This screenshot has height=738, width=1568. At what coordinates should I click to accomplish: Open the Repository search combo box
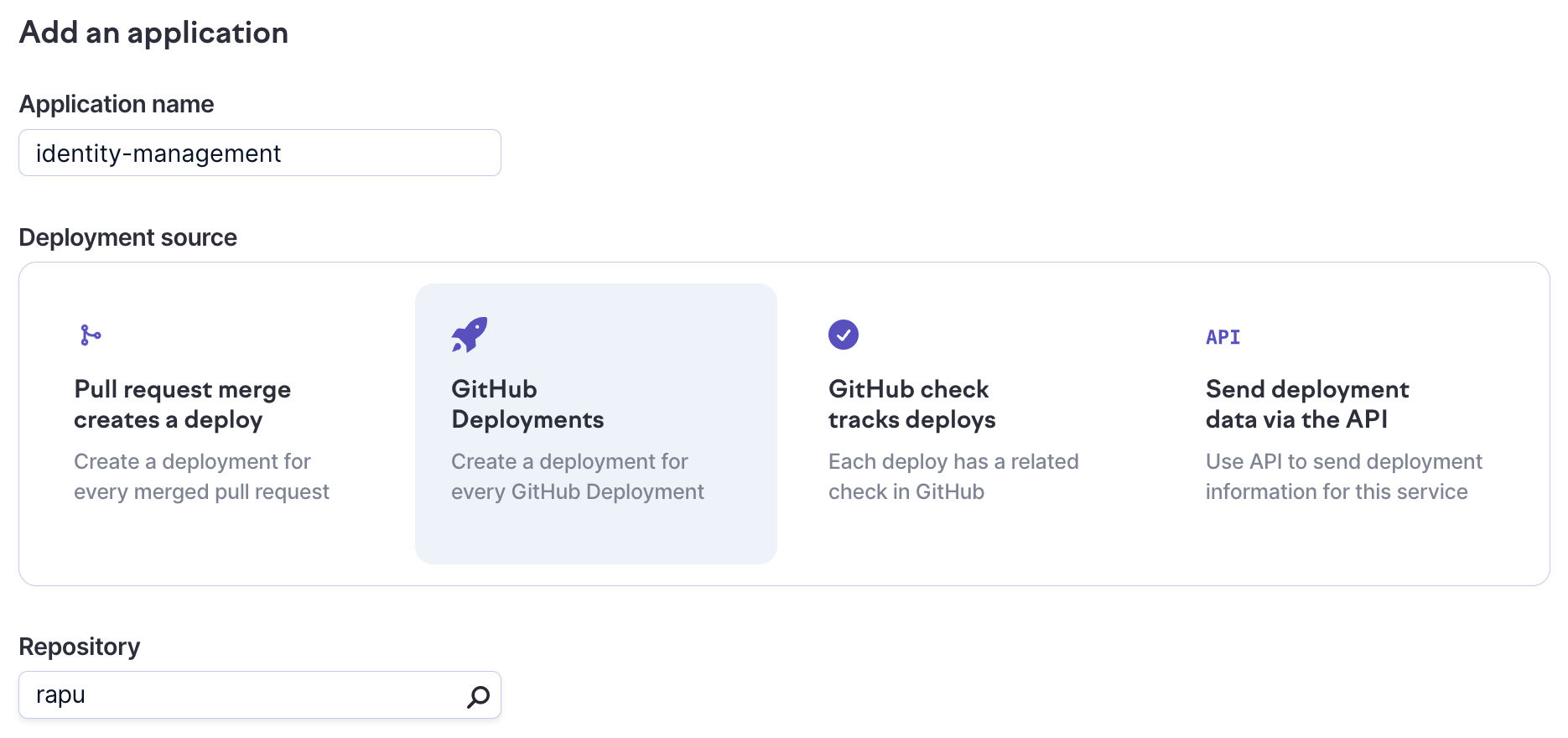pyautogui.click(x=243, y=695)
